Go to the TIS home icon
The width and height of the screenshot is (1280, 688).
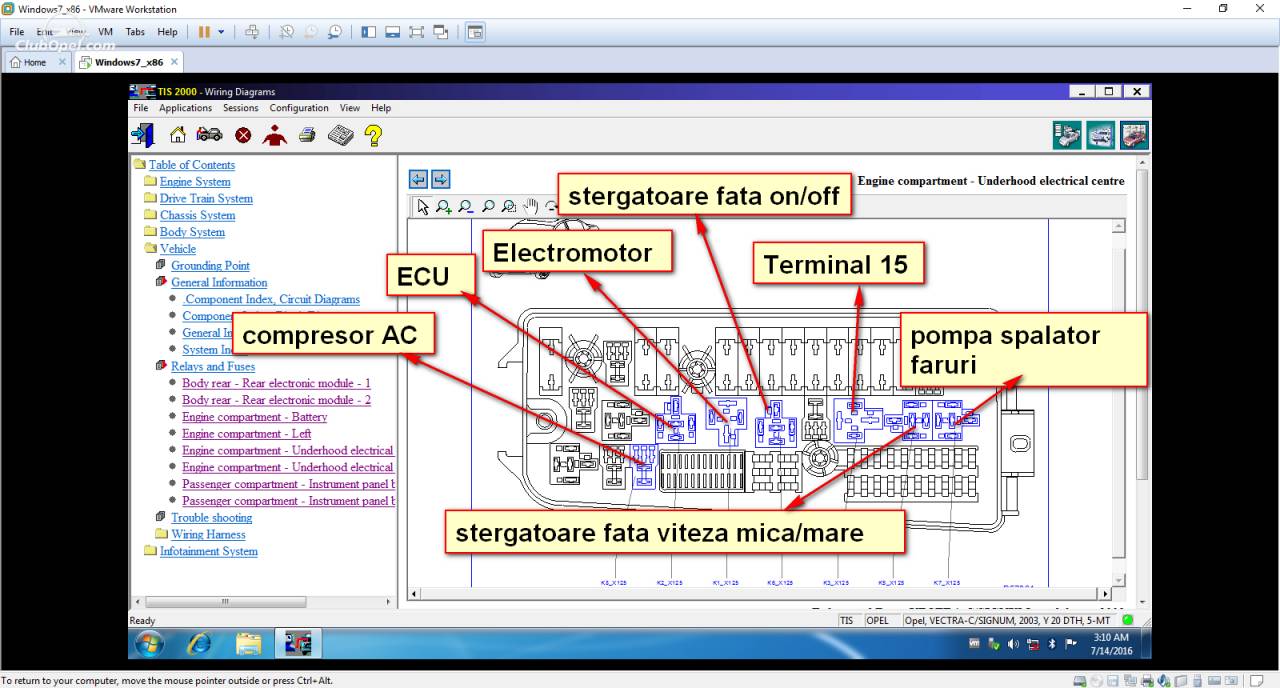tap(177, 135)
